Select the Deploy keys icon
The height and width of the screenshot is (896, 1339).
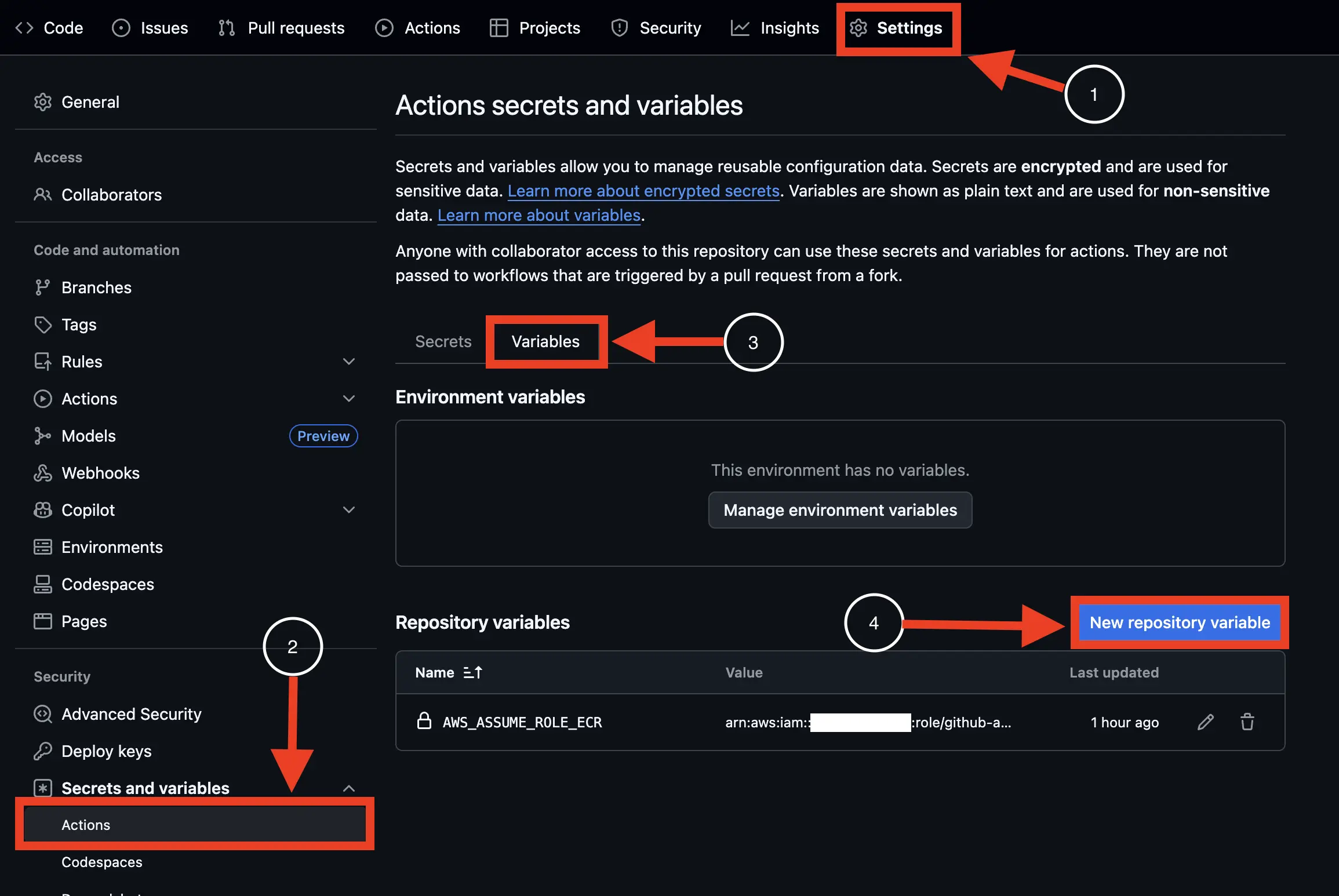42,751
